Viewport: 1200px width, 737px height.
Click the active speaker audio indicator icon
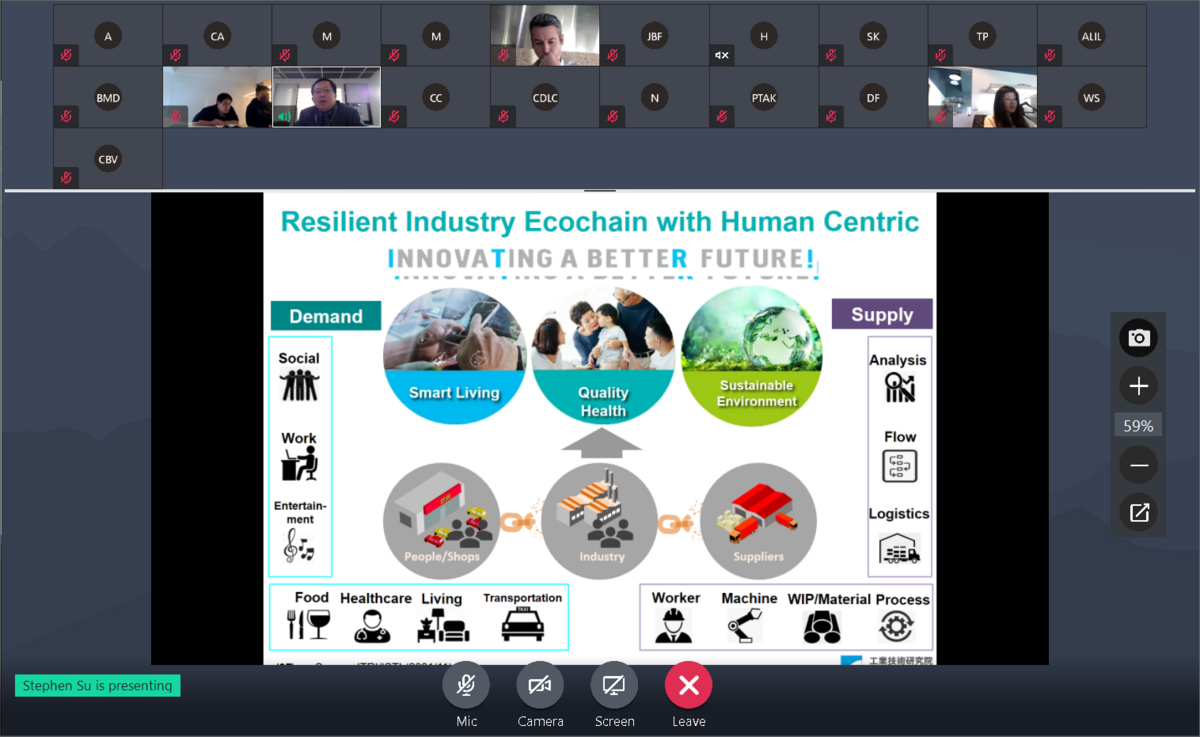click(x=284, y=117)
